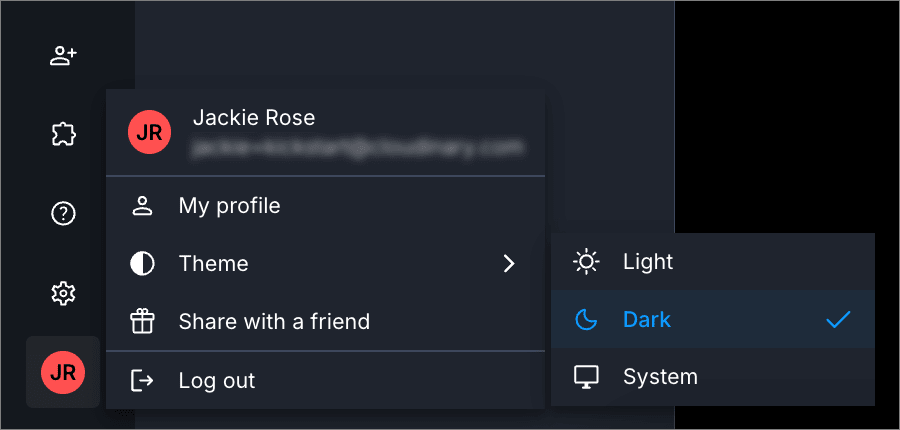Open My profile menu entry

[x=229, y=206]
